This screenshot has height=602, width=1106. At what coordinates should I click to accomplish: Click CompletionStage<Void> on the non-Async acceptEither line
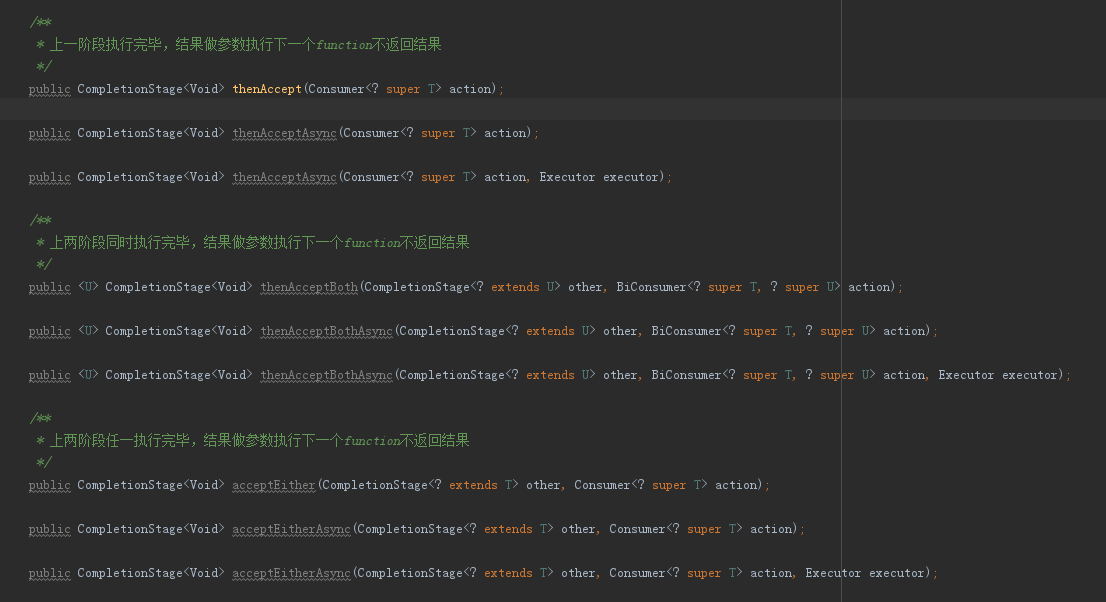pos(151,486)
